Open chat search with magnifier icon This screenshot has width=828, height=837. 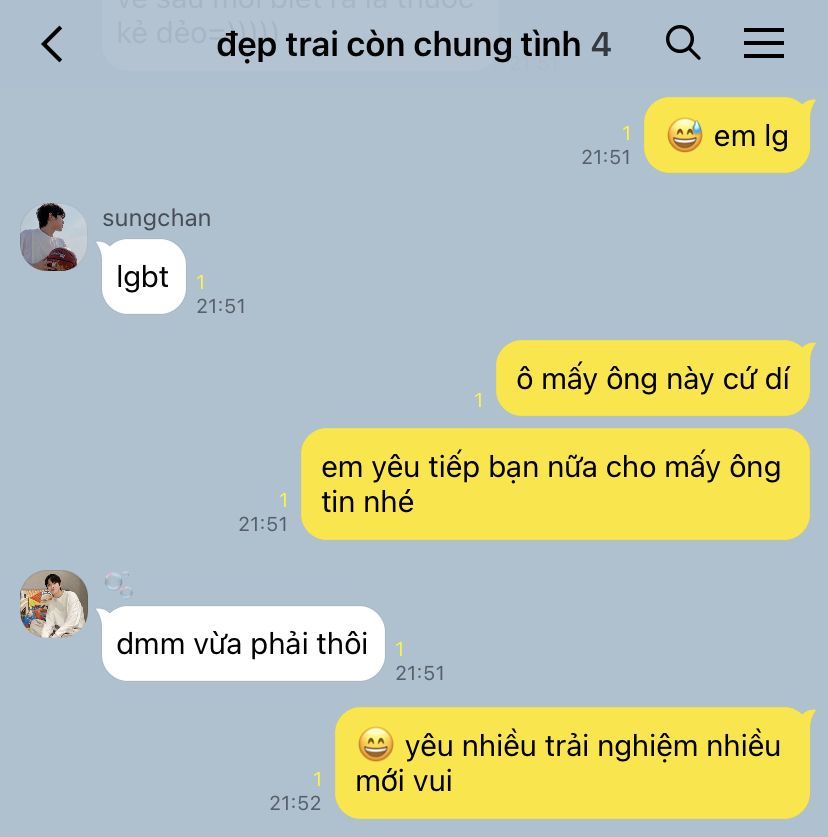683,42
